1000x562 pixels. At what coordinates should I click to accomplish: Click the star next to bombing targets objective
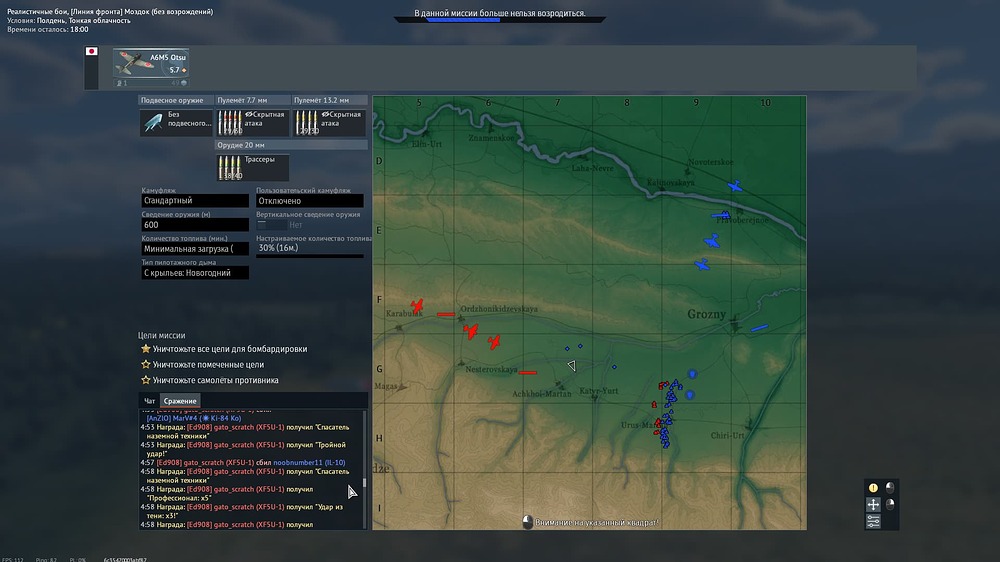click(145, 349)
